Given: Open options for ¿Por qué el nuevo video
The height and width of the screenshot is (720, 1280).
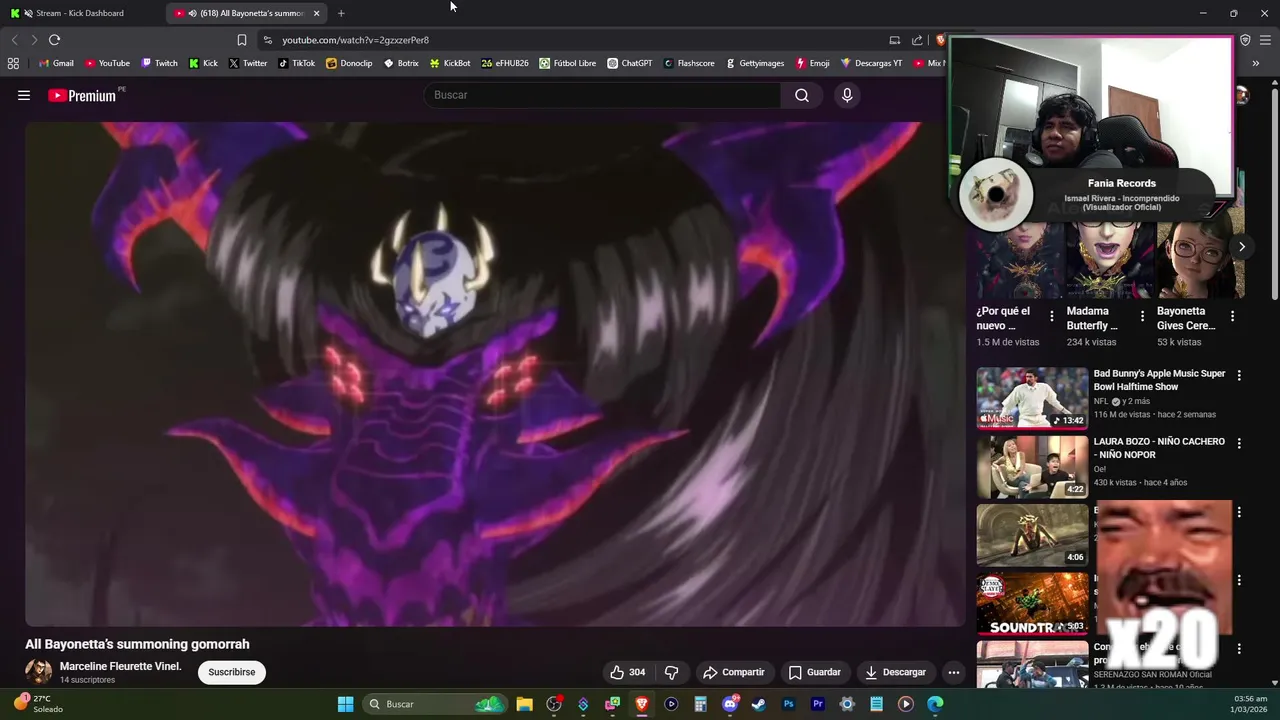Looking at the screenshot, I should tap(1051, 316).
